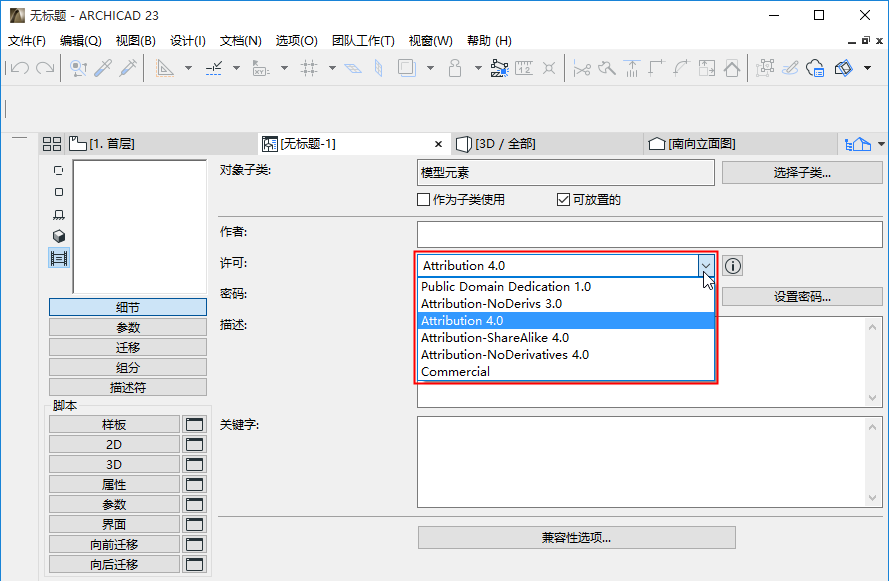
Task: Click the license information (i) icon
Action: [x=733, y=266]
